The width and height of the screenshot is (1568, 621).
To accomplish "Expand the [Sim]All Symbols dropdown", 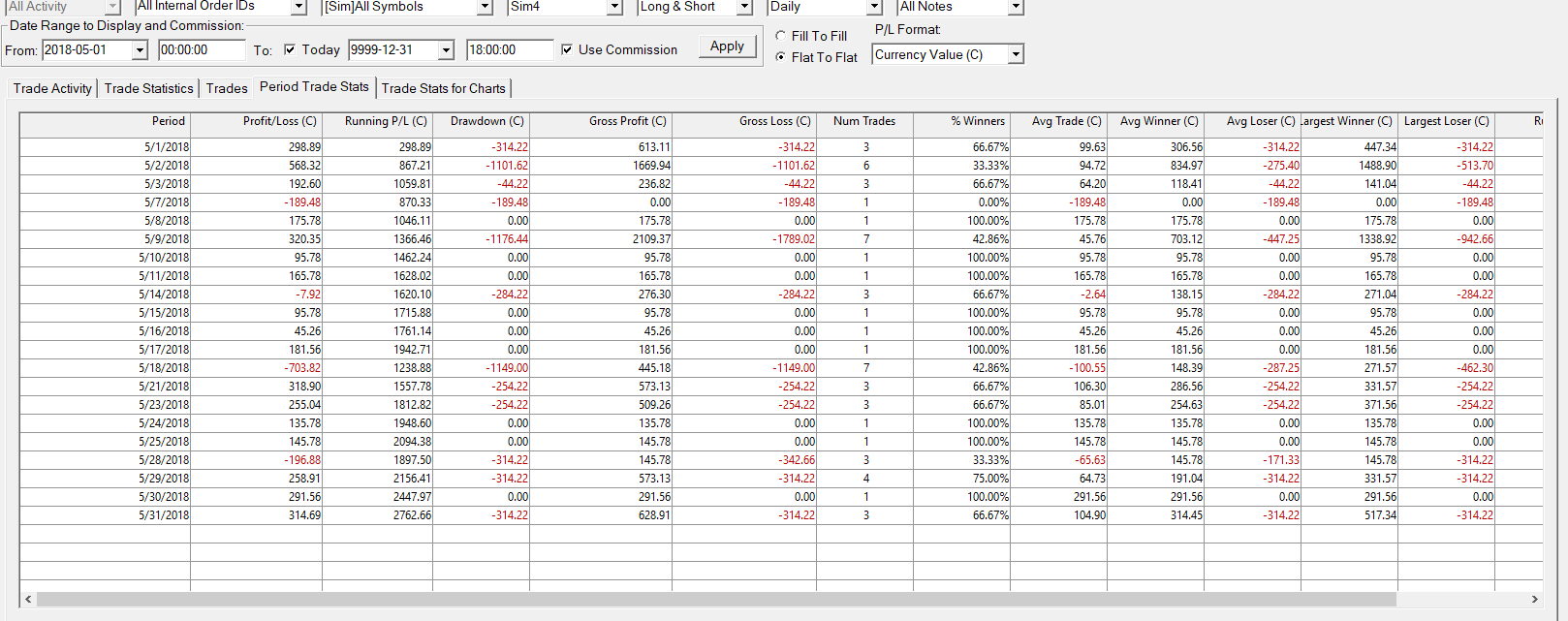I will [x=485, y=7].
